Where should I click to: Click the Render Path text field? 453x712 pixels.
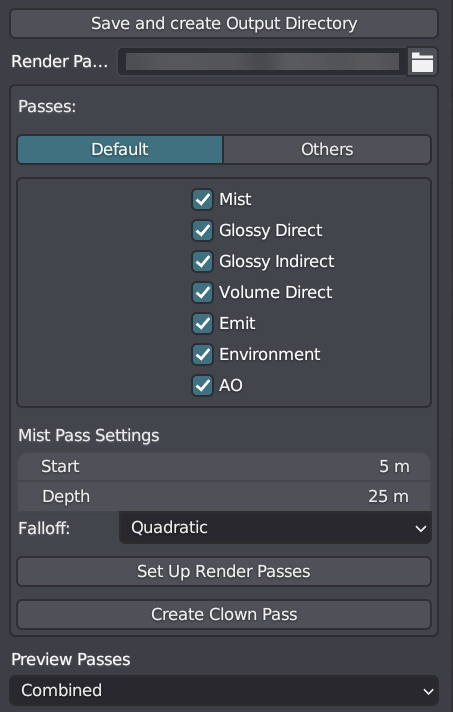262,62
